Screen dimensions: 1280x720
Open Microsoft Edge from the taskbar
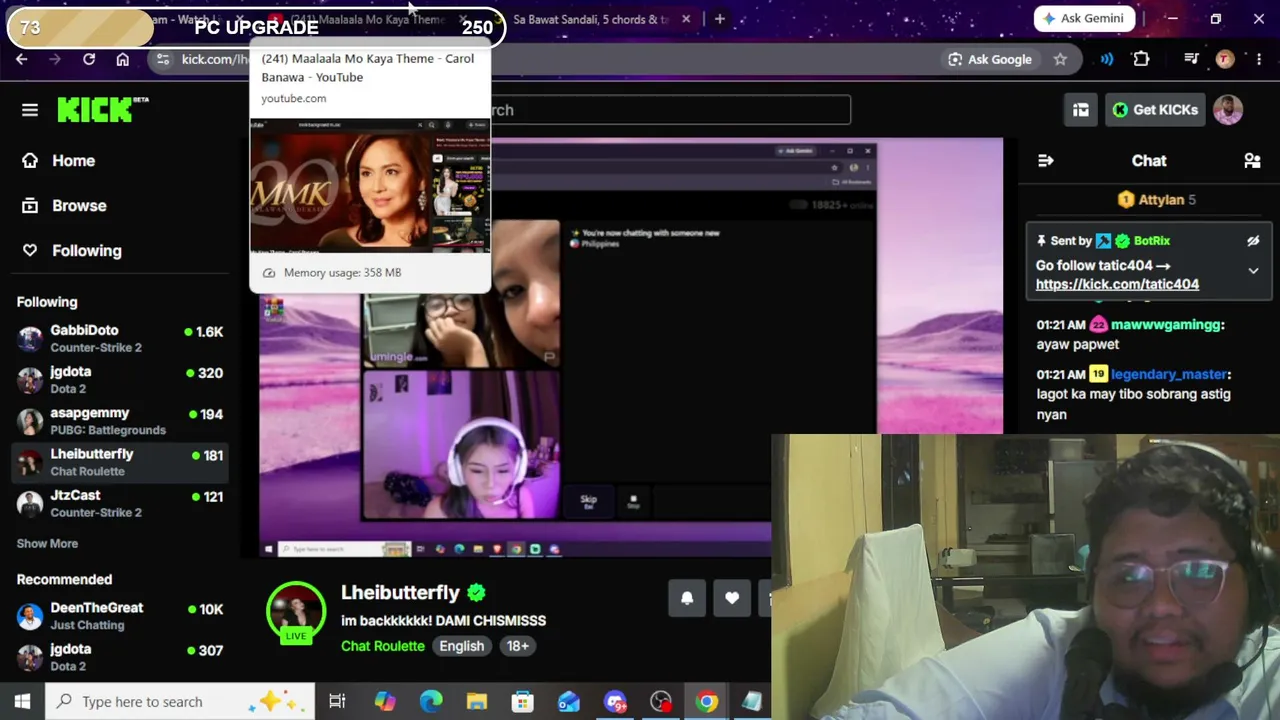pyautogui.click(x=431, y=702)
